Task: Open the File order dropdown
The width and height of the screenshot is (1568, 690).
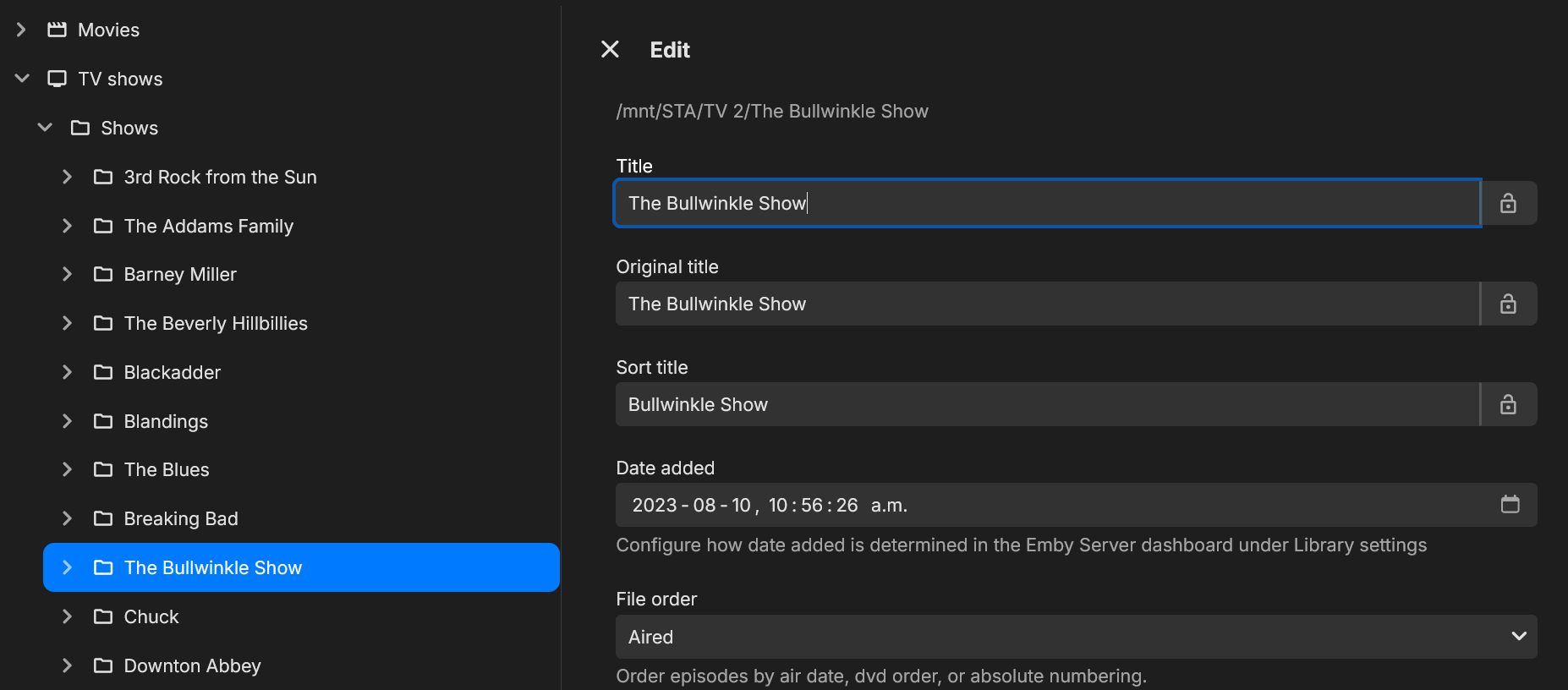Action: coord(1076,637)
